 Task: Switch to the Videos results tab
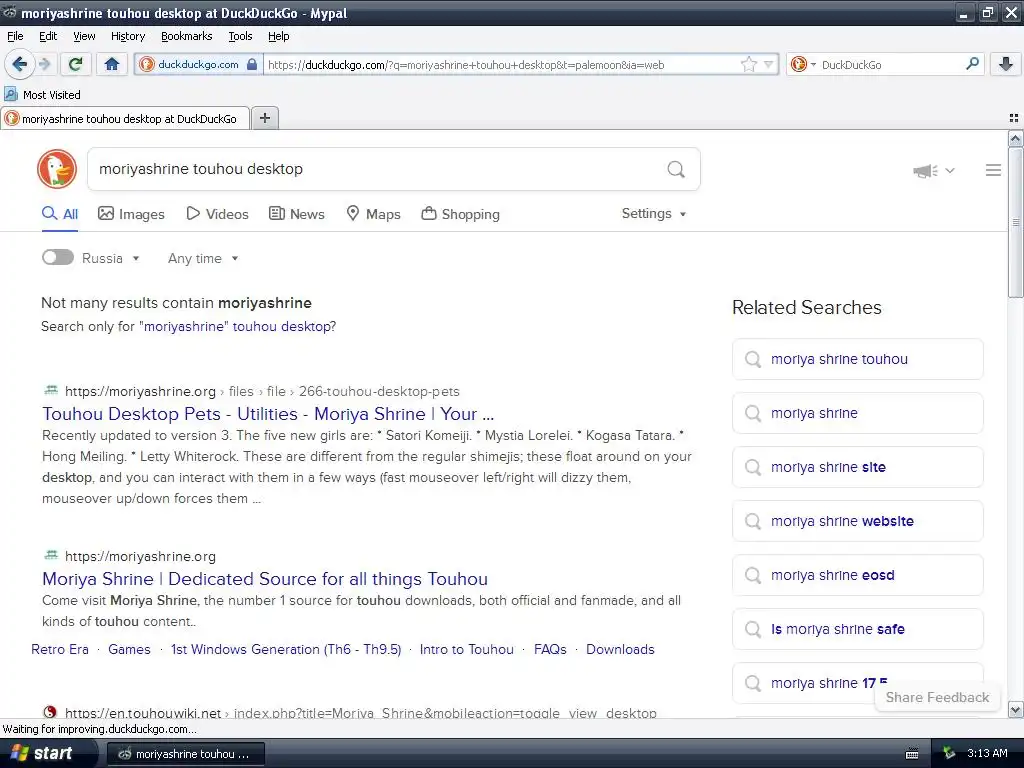point(217,214)
